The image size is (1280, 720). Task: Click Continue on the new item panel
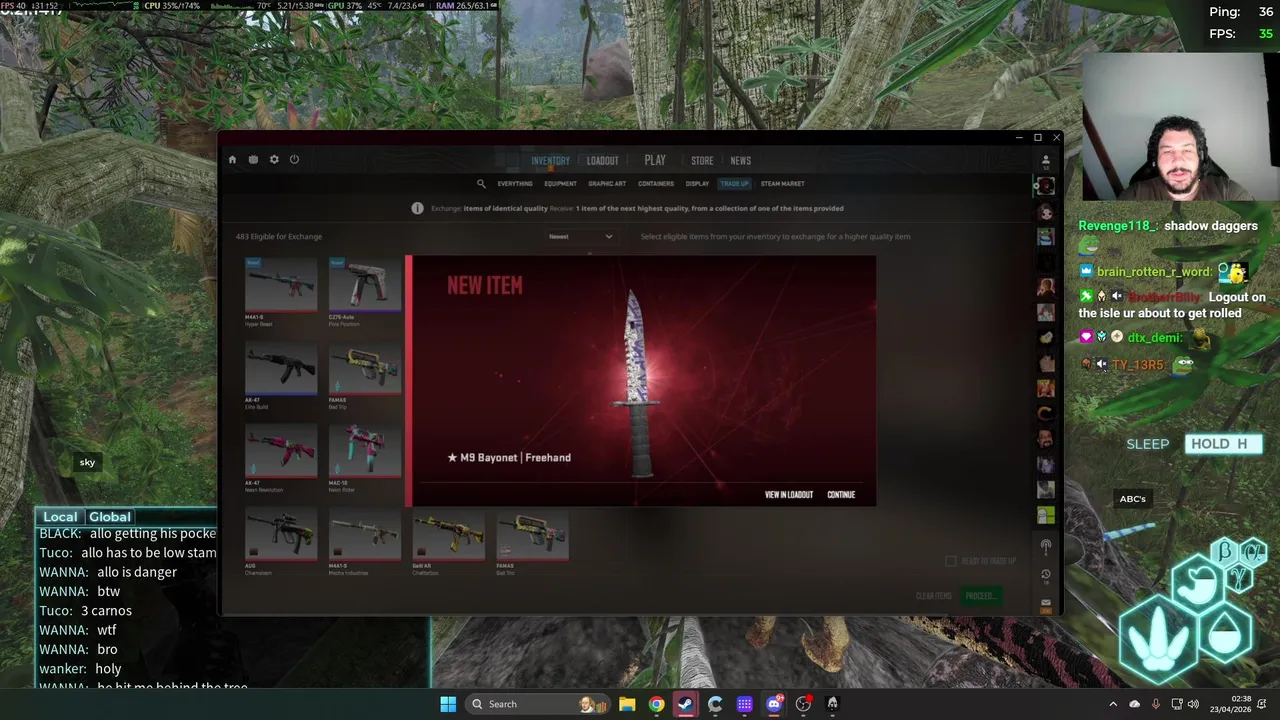tap(841, 495)
